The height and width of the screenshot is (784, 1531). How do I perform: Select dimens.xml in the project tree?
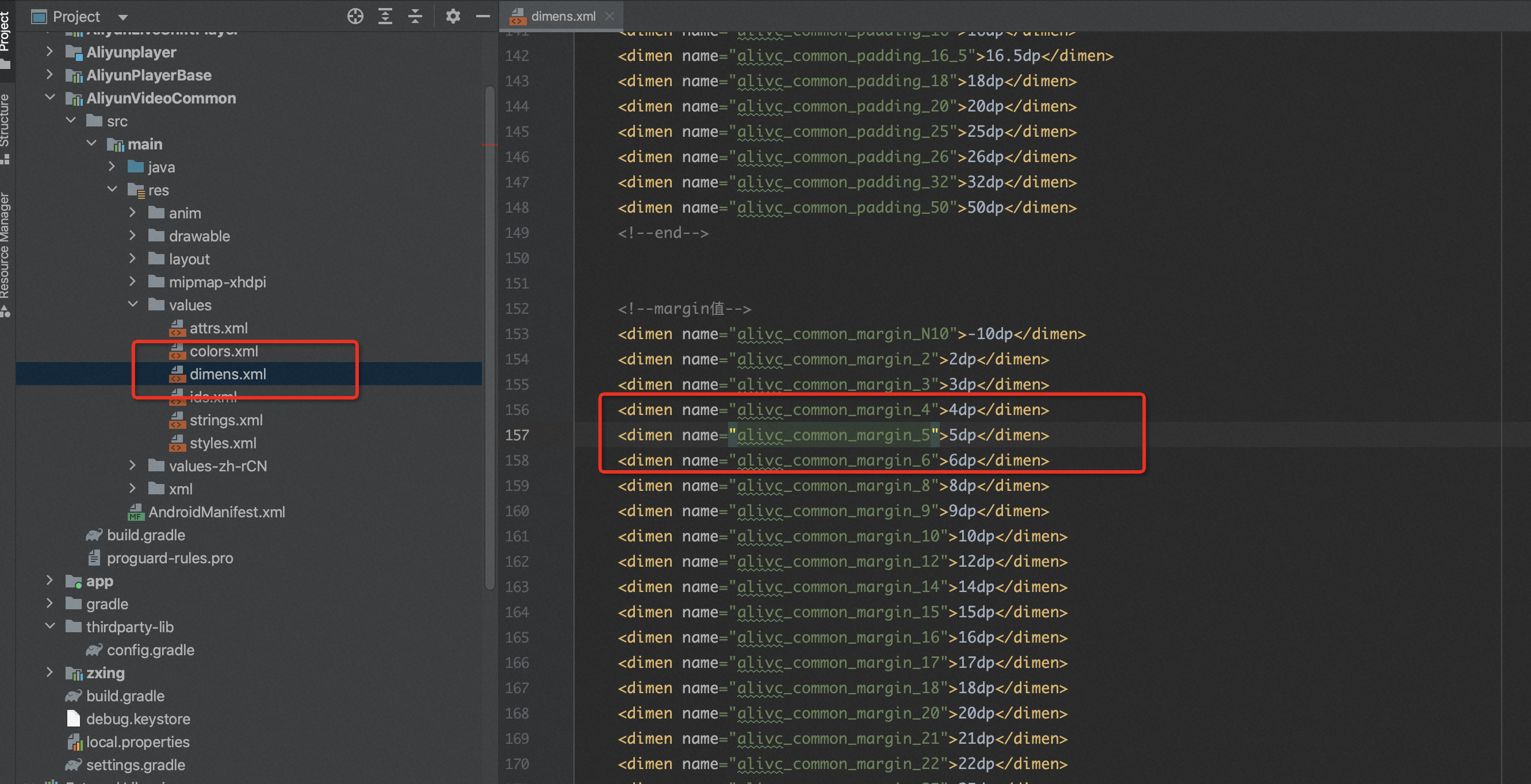click(228, 374)
